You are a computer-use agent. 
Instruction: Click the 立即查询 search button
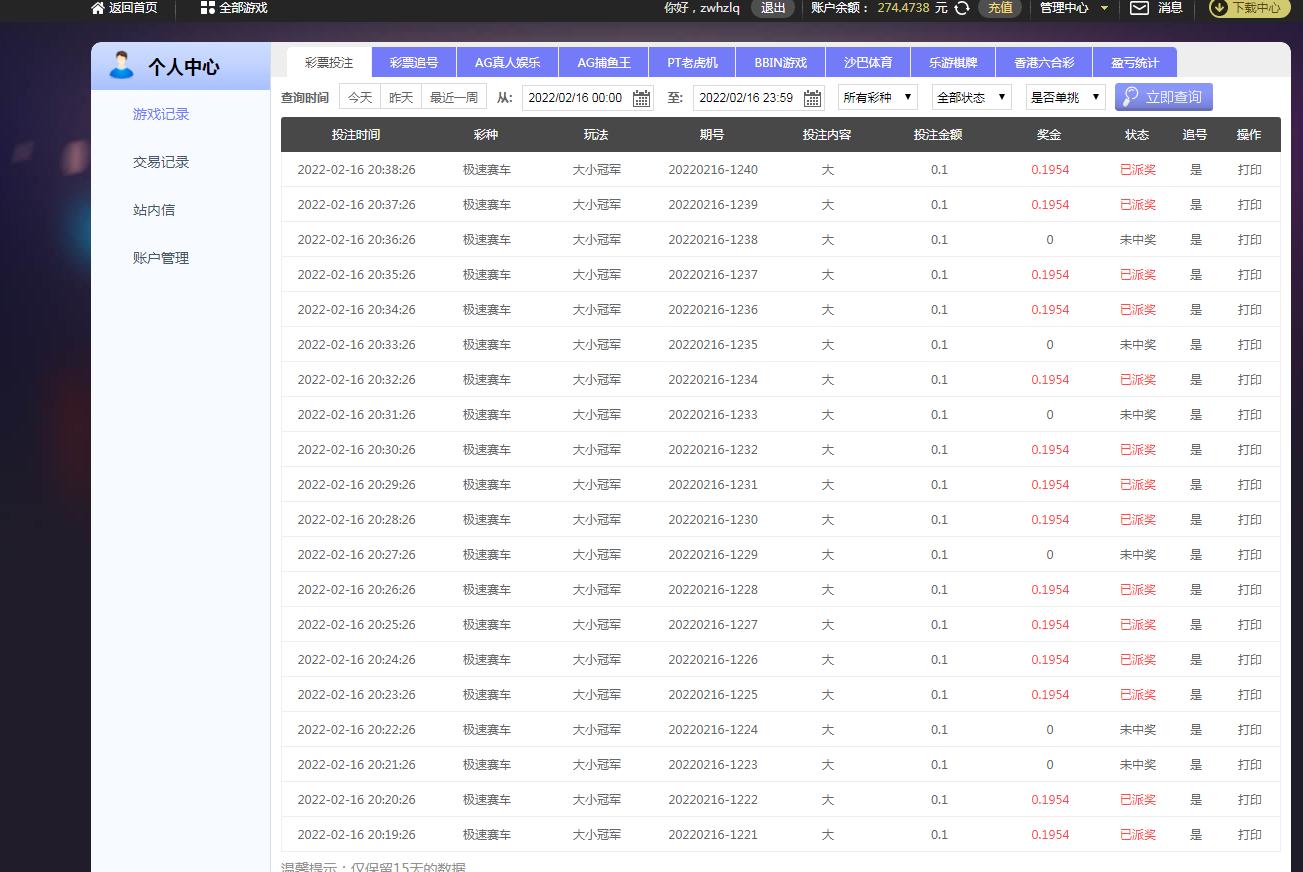1163,97
